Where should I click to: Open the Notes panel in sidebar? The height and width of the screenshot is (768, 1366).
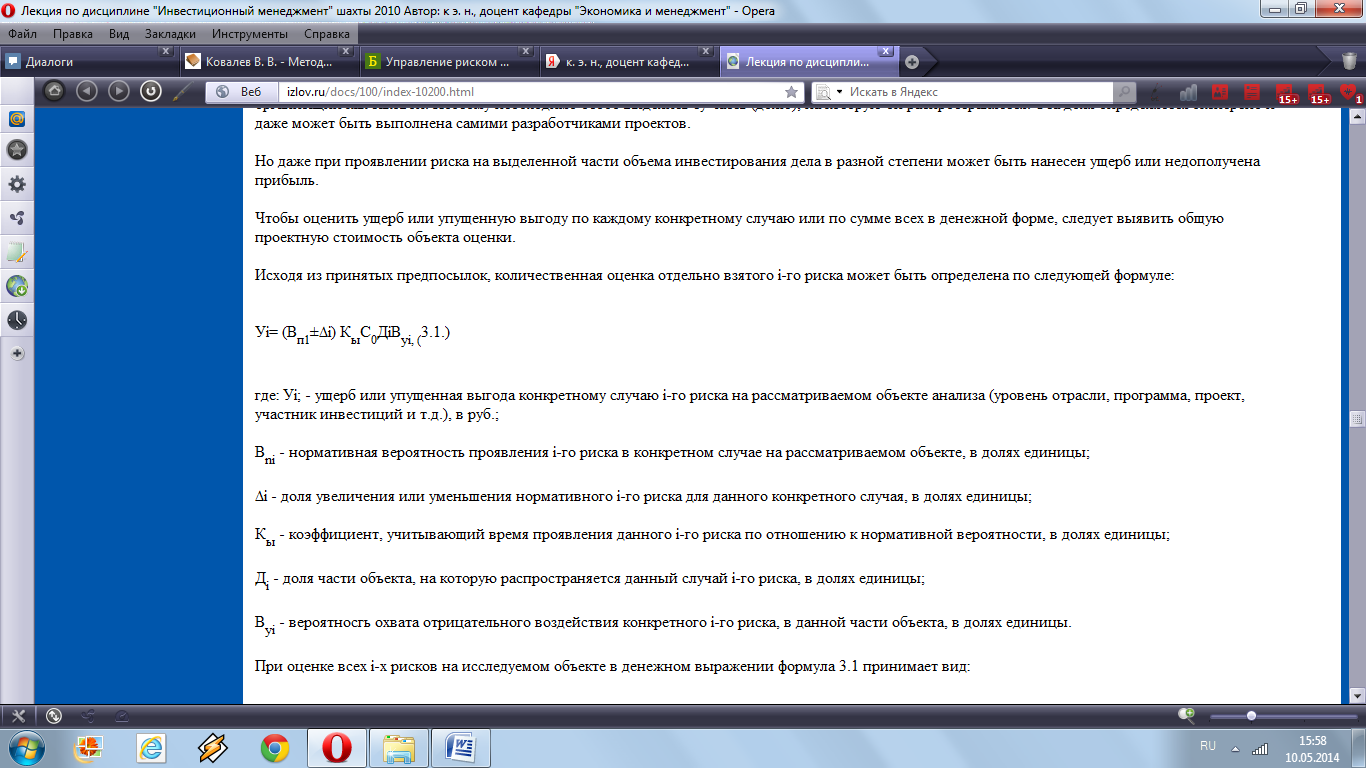(x=16, y=252)
